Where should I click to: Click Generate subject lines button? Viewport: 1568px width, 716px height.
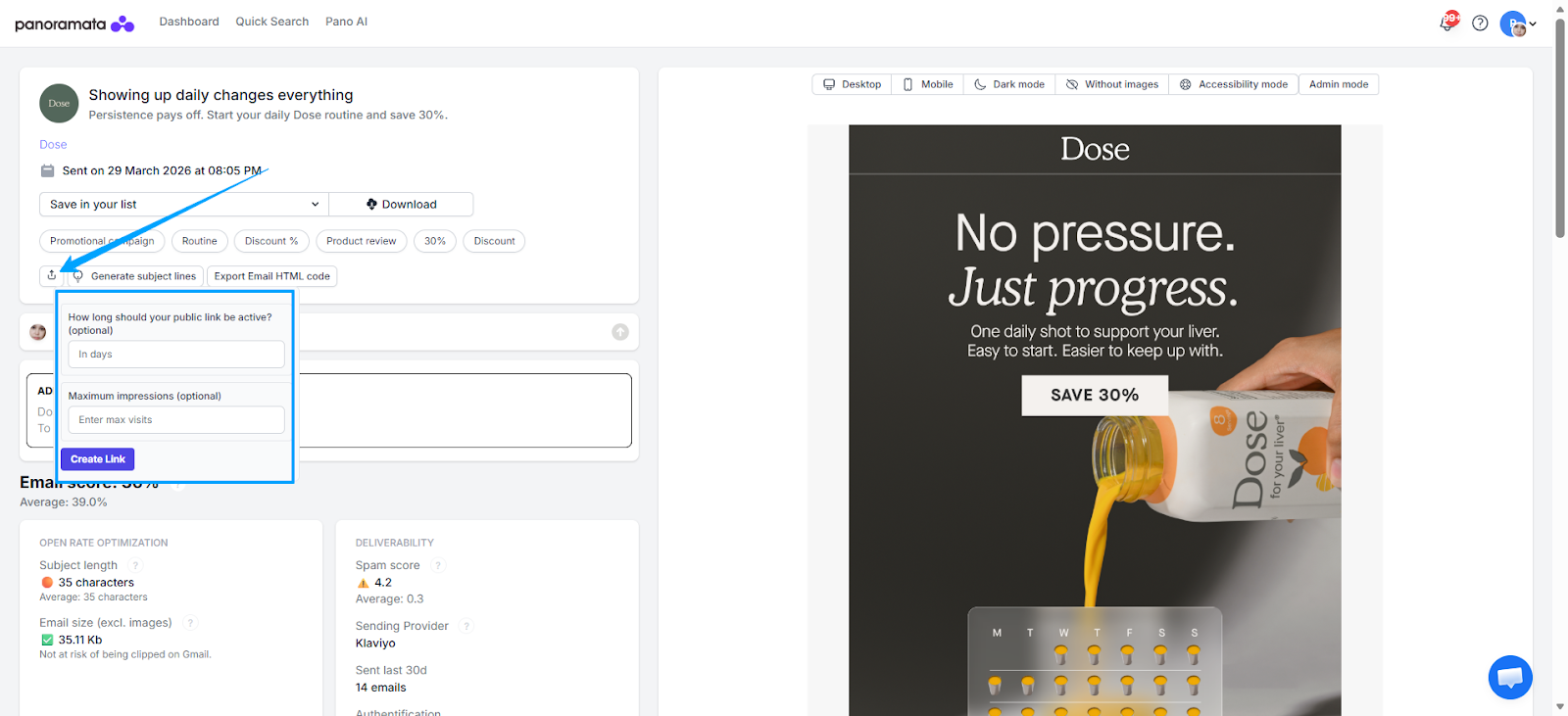pyautogui.click(x=135, y=276)
